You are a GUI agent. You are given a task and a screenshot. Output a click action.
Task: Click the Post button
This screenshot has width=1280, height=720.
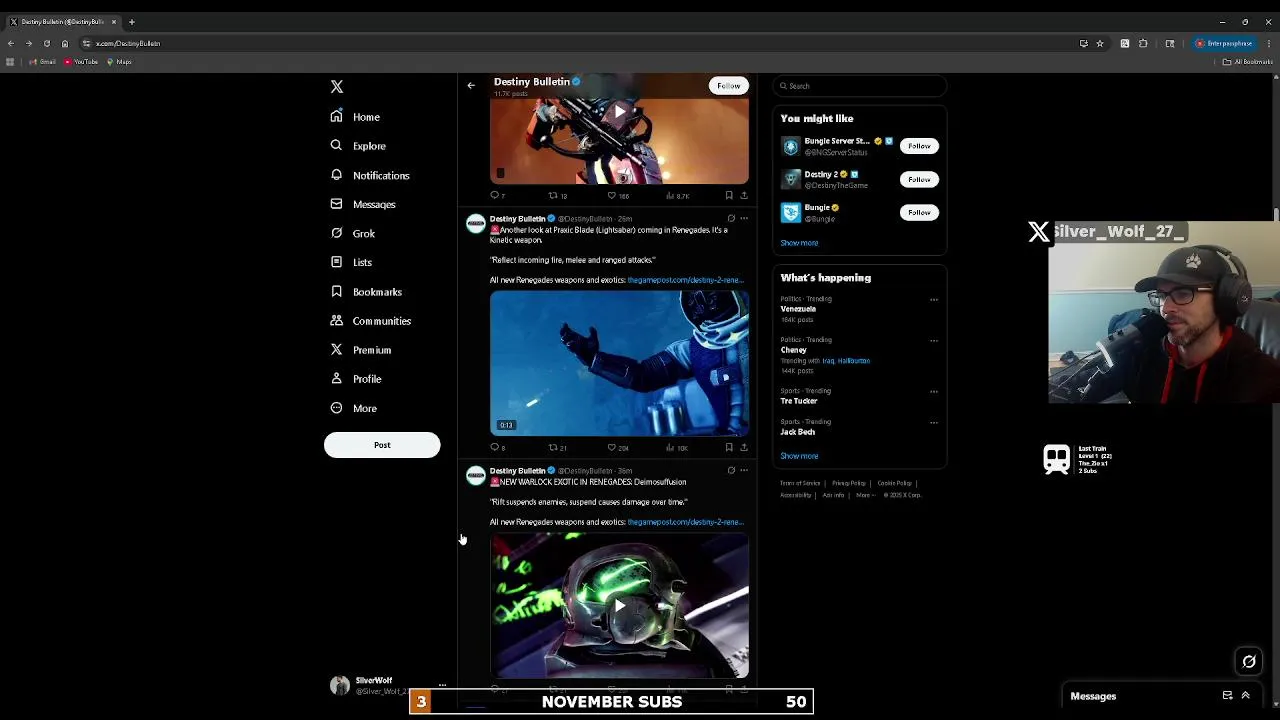[382, 445]
